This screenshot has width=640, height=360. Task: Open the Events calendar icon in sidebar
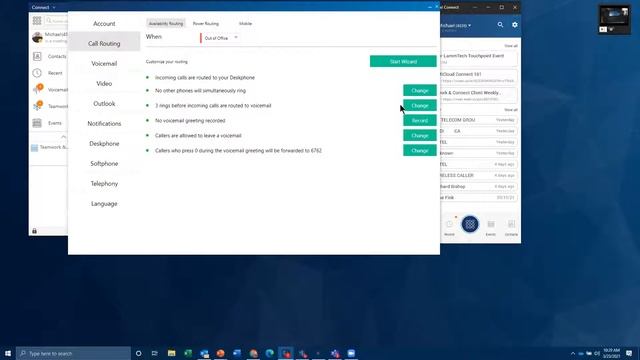pyautogui.click(x=37, y=123)
